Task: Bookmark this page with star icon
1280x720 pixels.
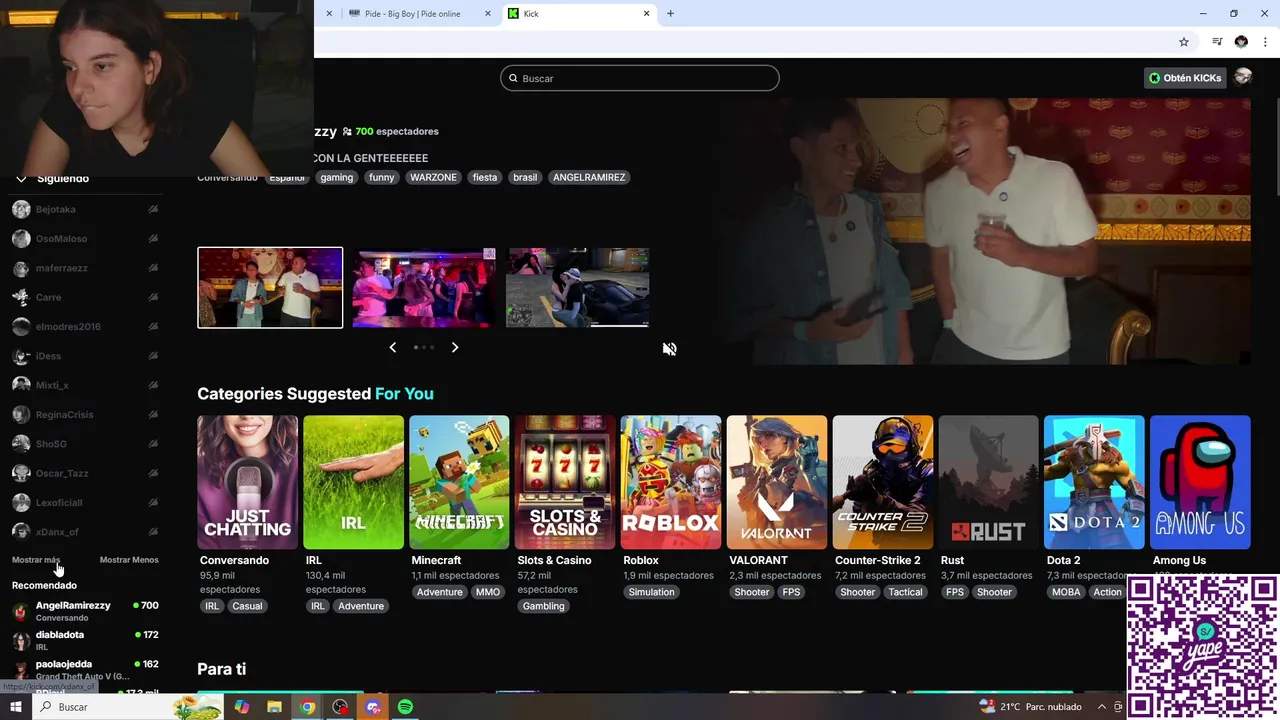Action: tap(1184, 42)
